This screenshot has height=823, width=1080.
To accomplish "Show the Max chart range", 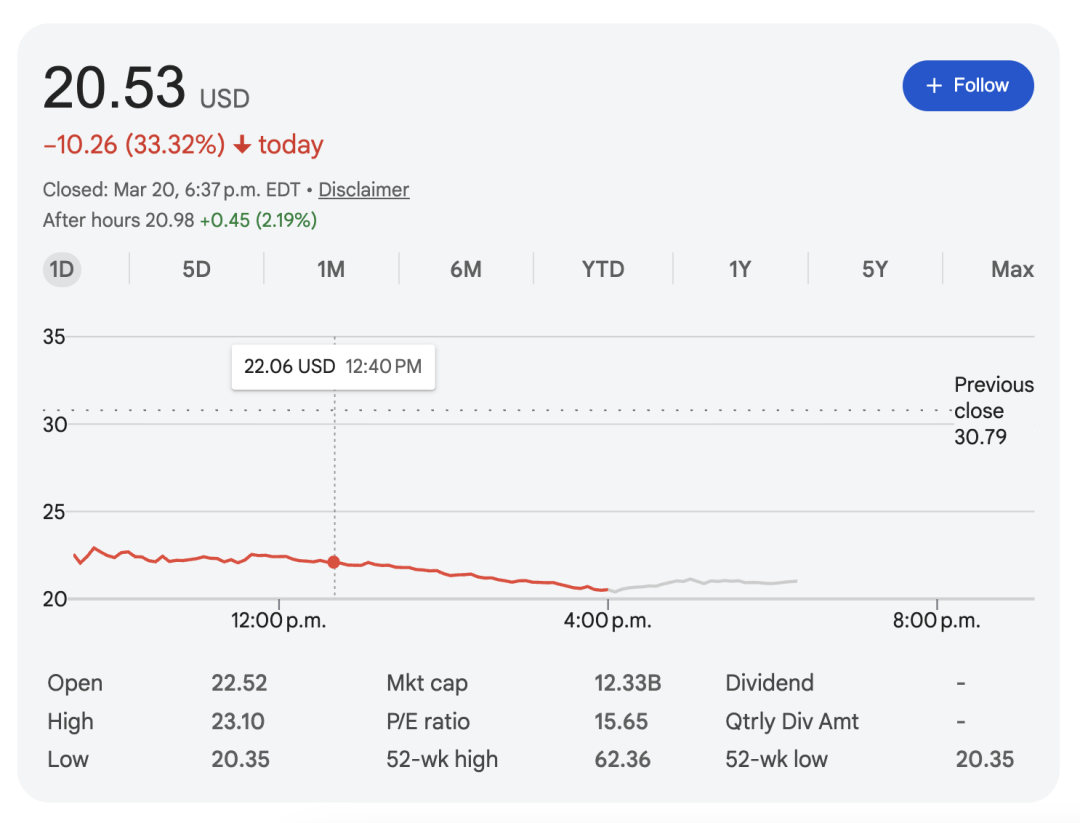I will (1012, 269).
